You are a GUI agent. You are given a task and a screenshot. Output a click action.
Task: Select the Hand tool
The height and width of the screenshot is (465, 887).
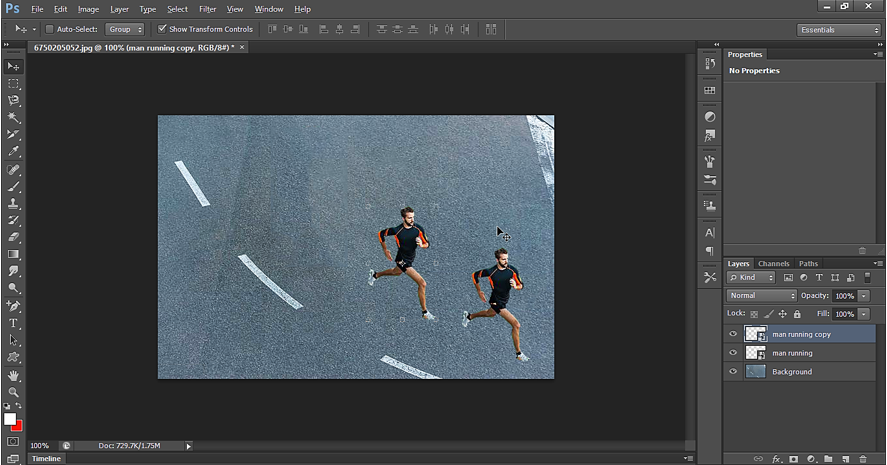pos(13,375)
